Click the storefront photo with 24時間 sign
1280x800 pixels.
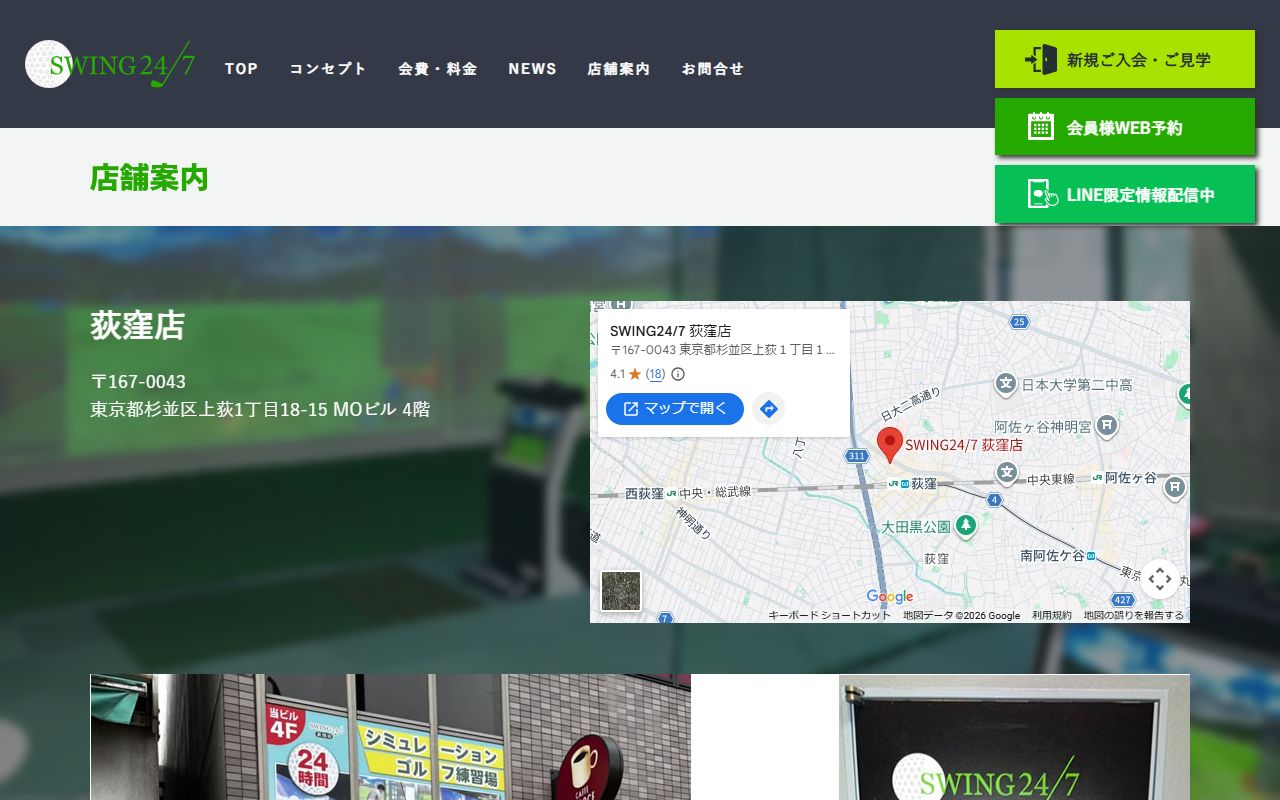click(x=390, y=737)
